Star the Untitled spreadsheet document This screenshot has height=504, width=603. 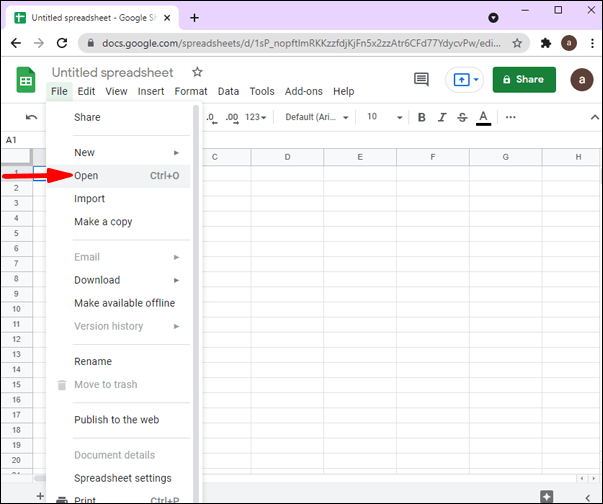click(197, 72)
